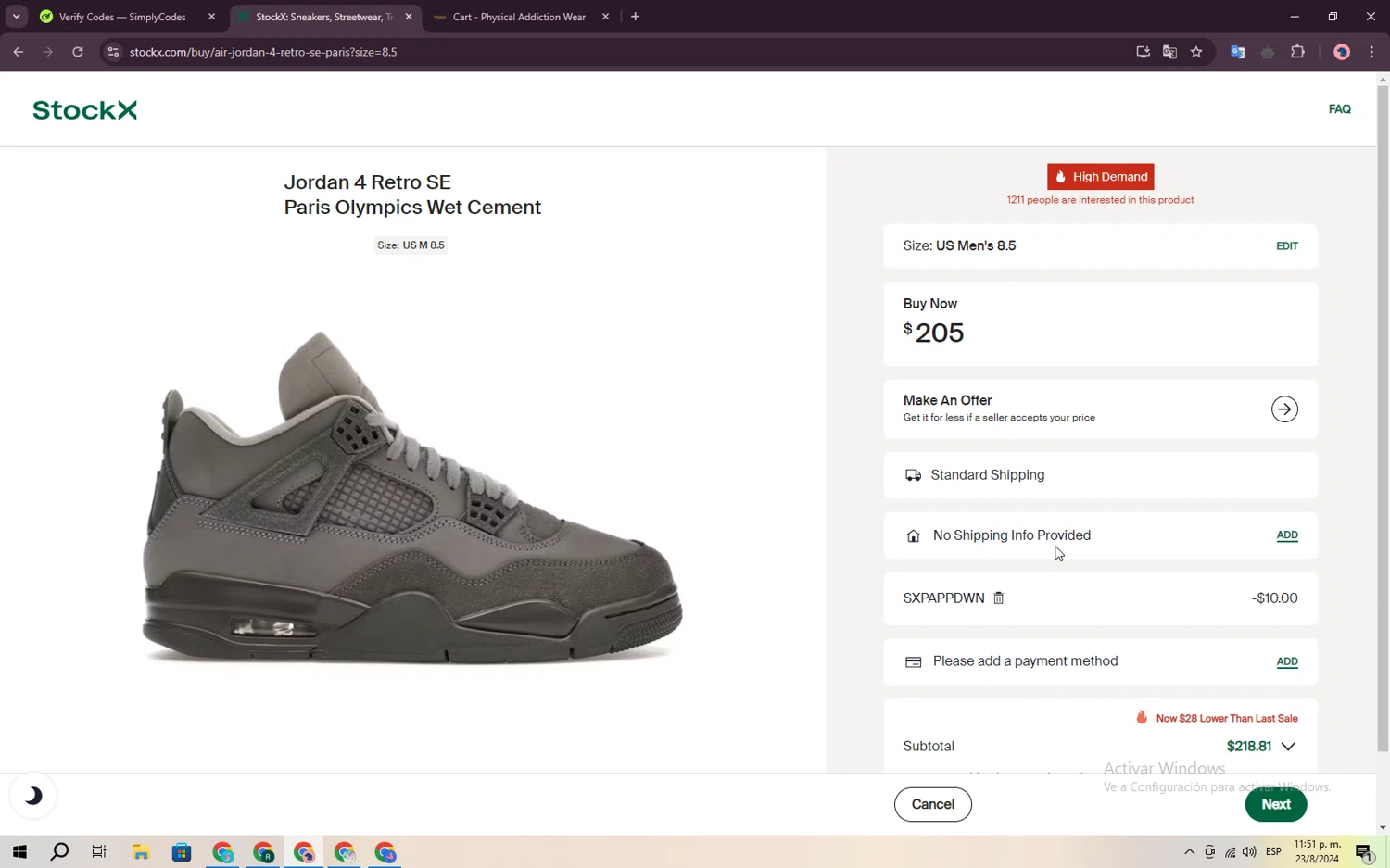The height and width of the screenshot is (868, 1390).
Task: Open Microsoft Store from taskbar
Action: 182,852
